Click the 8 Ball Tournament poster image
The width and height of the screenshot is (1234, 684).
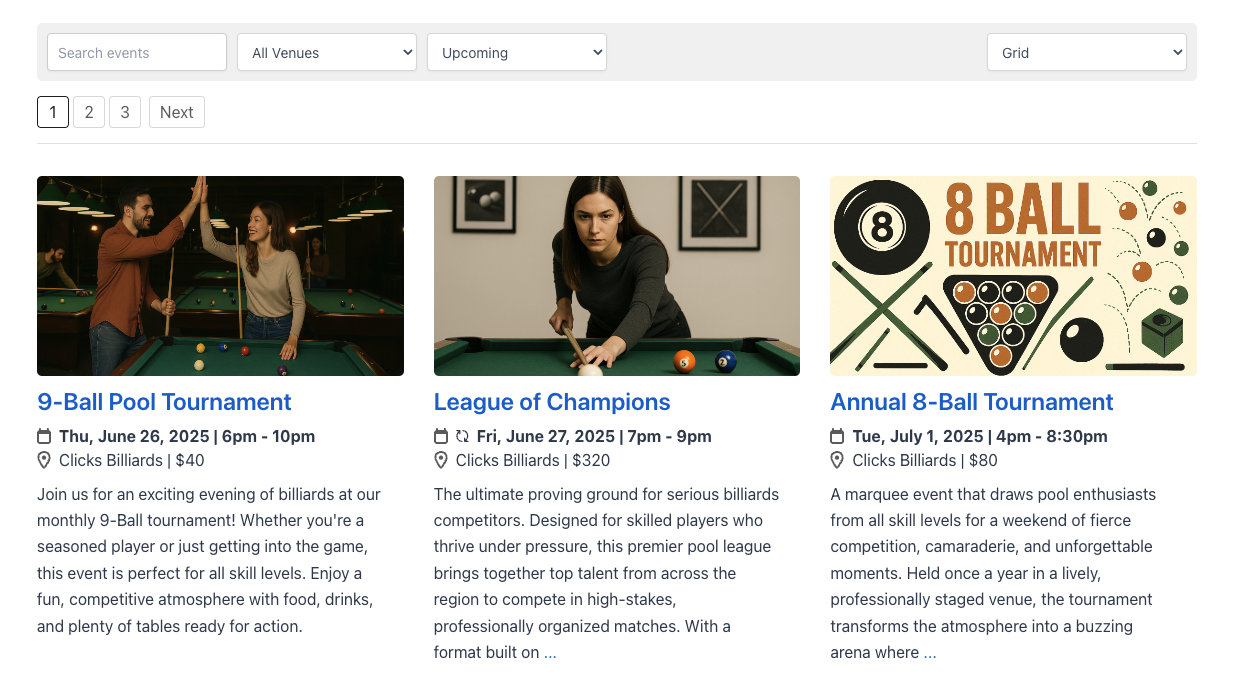pyautogui.click(x=1013, y=276)
